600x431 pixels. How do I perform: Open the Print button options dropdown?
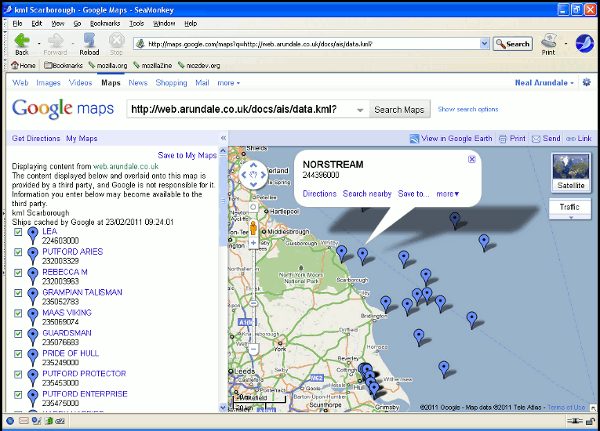[x=566, y=44]
